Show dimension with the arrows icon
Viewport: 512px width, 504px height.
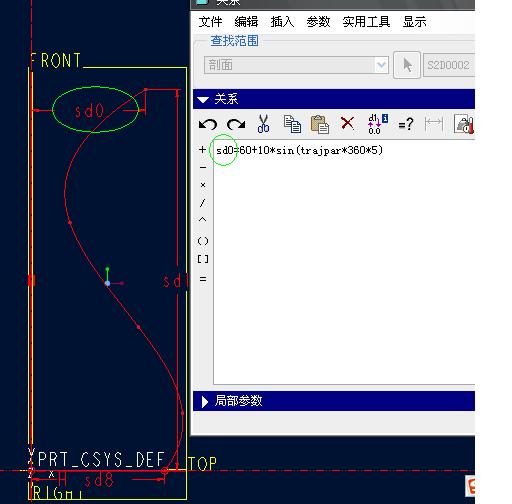coord(434,124)
